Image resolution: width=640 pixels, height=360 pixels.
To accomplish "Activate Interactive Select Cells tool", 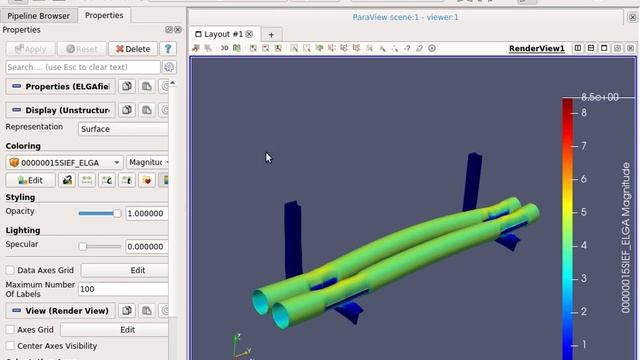I will [382, 48].
